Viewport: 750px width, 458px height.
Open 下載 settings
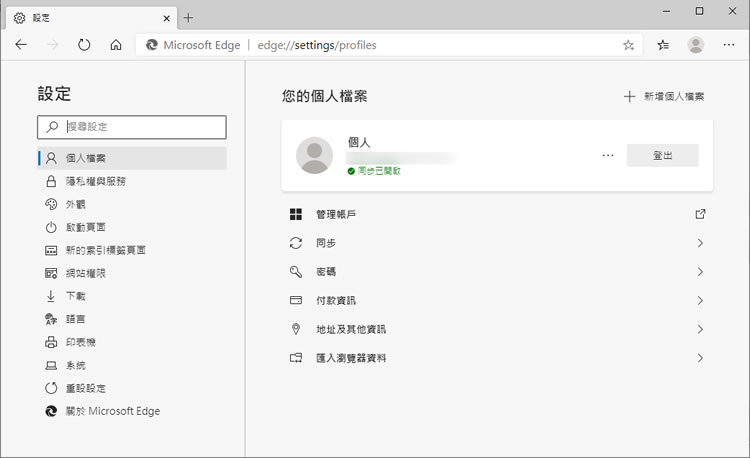pyautogui.click(x=132, y=296)
